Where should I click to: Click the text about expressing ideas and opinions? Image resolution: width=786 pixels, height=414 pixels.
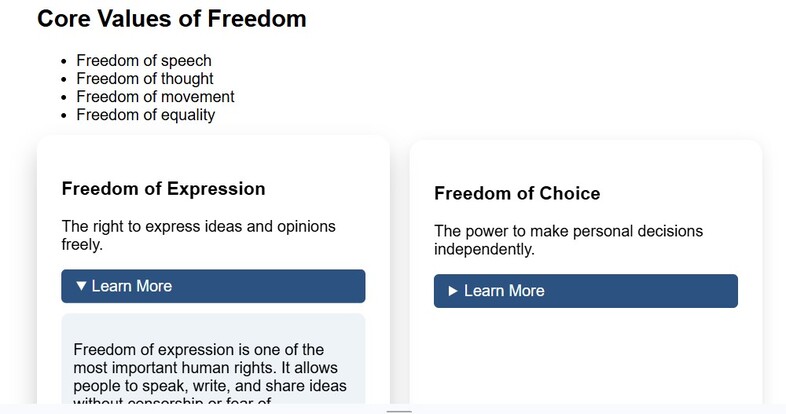[x=198, y=234]
